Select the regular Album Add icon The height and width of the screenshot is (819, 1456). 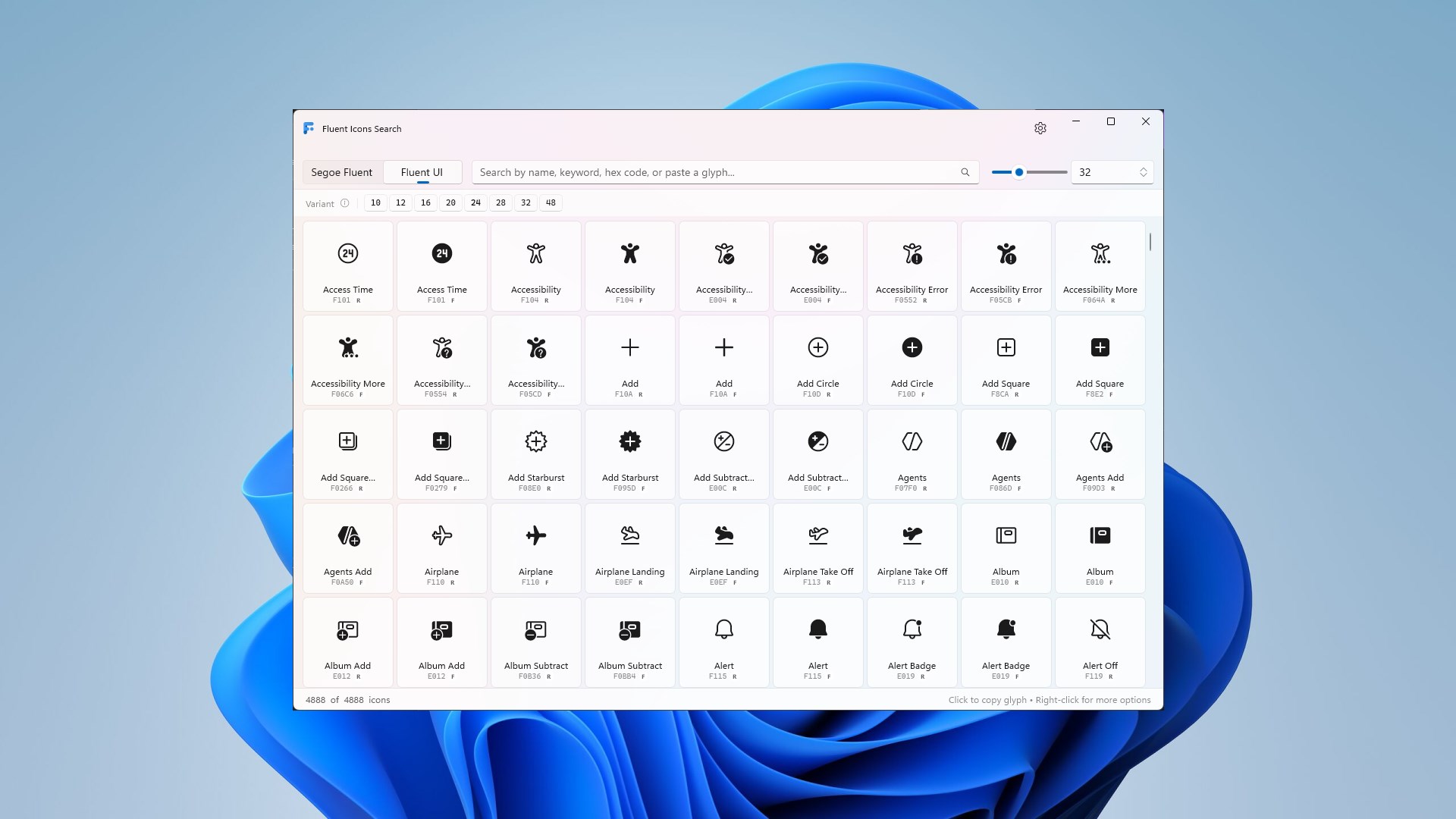click(348, 642)
